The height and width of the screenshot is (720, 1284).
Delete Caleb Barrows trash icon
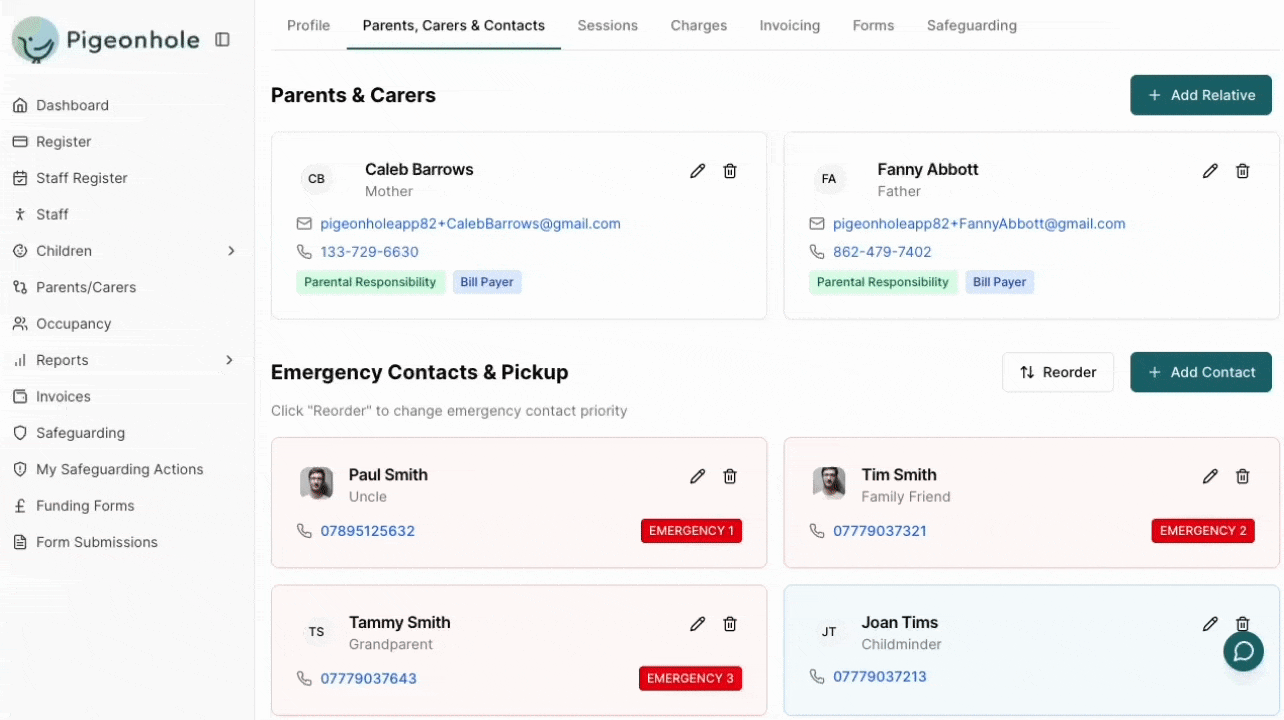730,171
